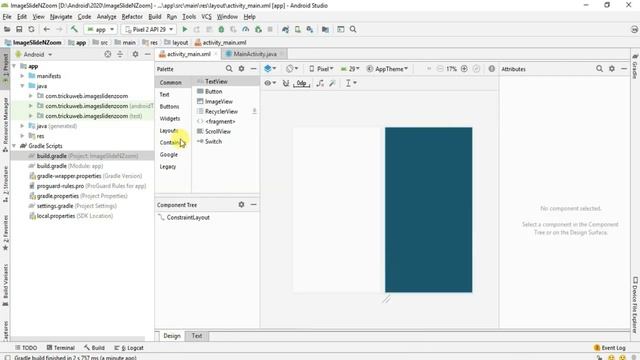Image resolution: width=640 pixels, height=360 pixels.
Task: Toggle autoconnect magnet icon
Action: (x=286, y=83)
